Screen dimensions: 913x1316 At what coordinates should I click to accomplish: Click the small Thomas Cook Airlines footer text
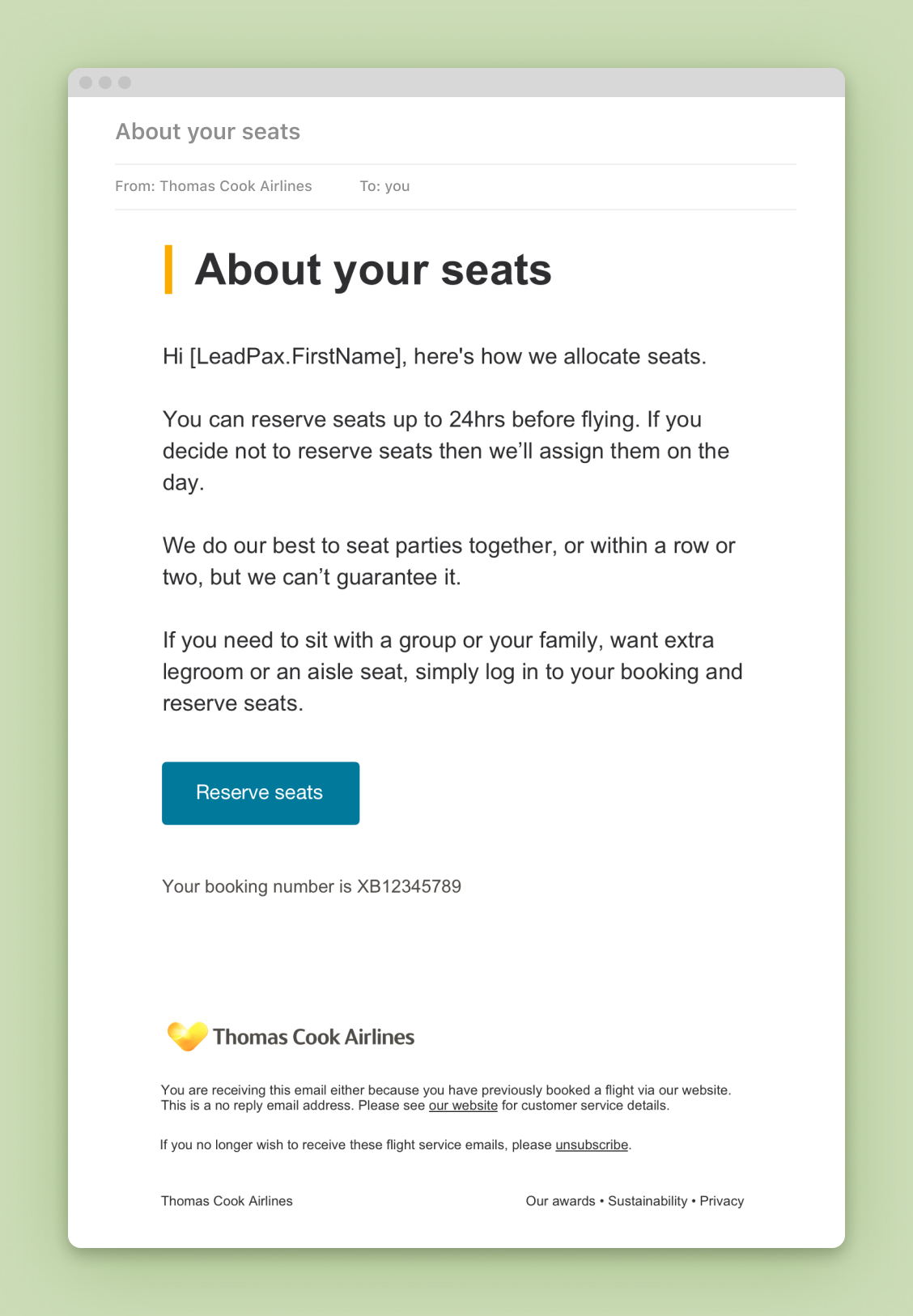pyautogui.click(x=227, y=1201)
